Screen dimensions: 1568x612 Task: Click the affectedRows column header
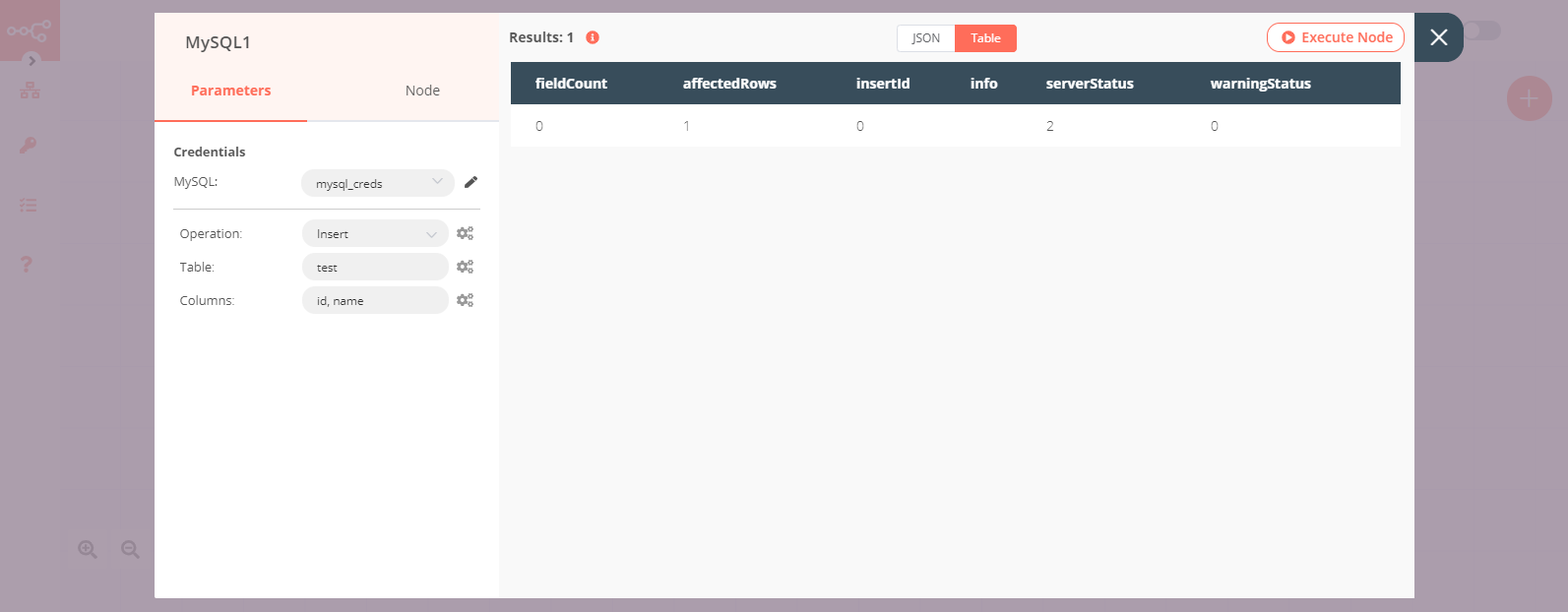pos(729,84)
